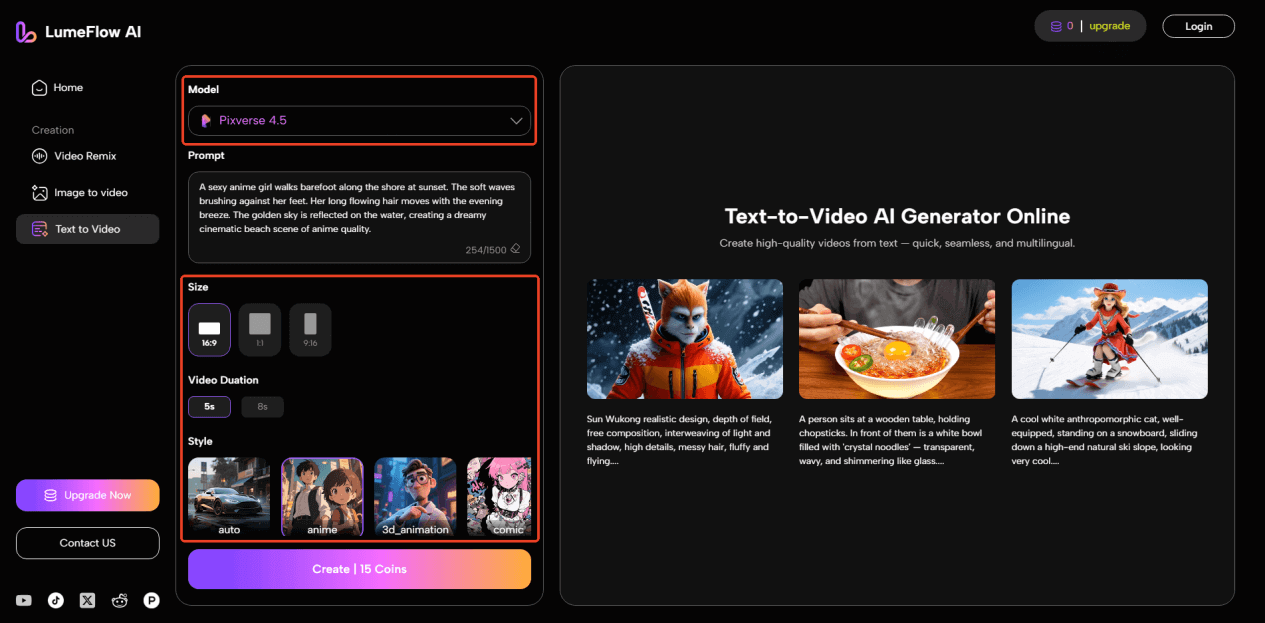The width and height of the screenshot is (1265, 623).
Task: Open the Video Remix waveform icon
Action: pos(39,156)
